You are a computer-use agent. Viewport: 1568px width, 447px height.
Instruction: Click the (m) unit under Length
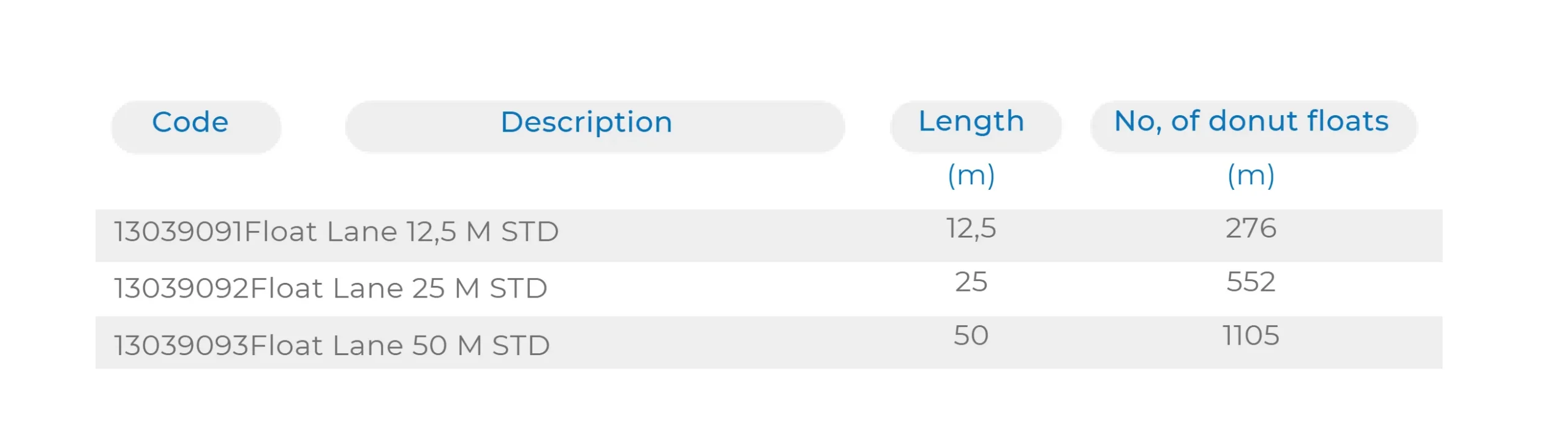tap(971, 176)
